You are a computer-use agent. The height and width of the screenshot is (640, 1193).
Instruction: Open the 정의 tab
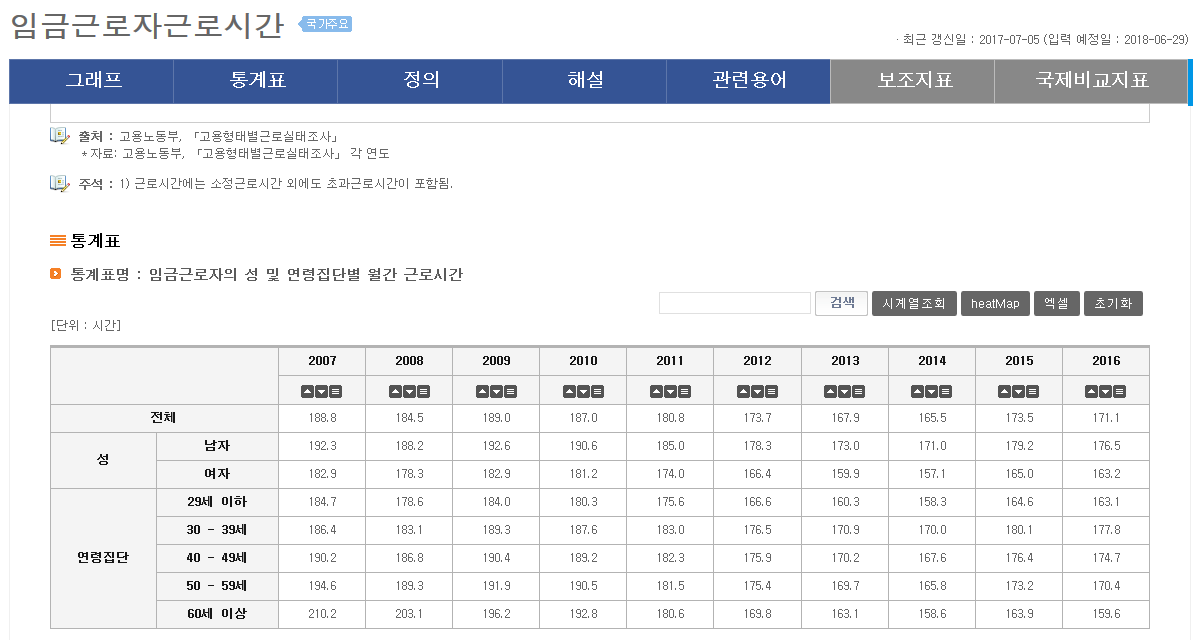coord(420,81)
